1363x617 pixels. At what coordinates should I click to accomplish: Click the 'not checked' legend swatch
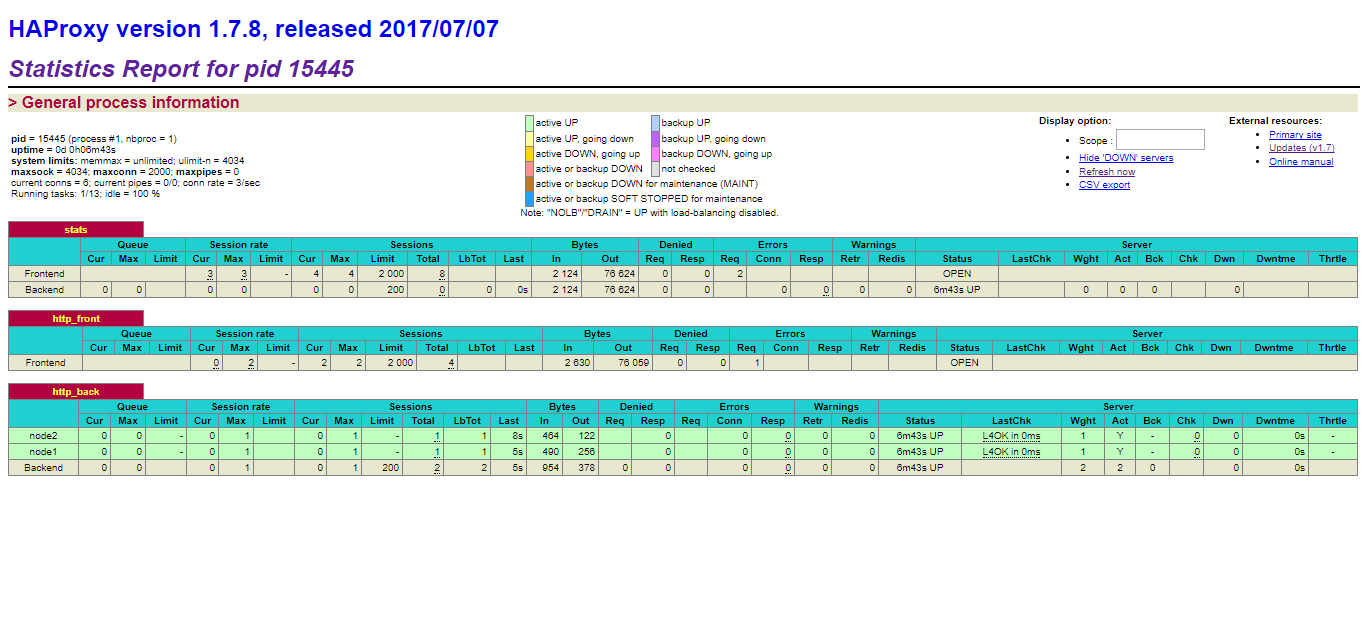coord(655,169)
